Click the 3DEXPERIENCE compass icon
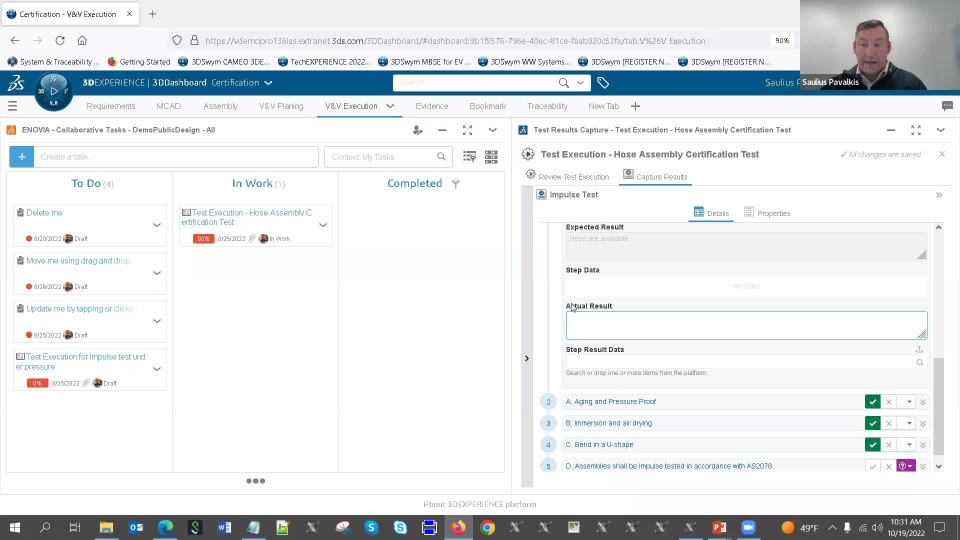Screen dimensions: 960x540 pos(53,91)
